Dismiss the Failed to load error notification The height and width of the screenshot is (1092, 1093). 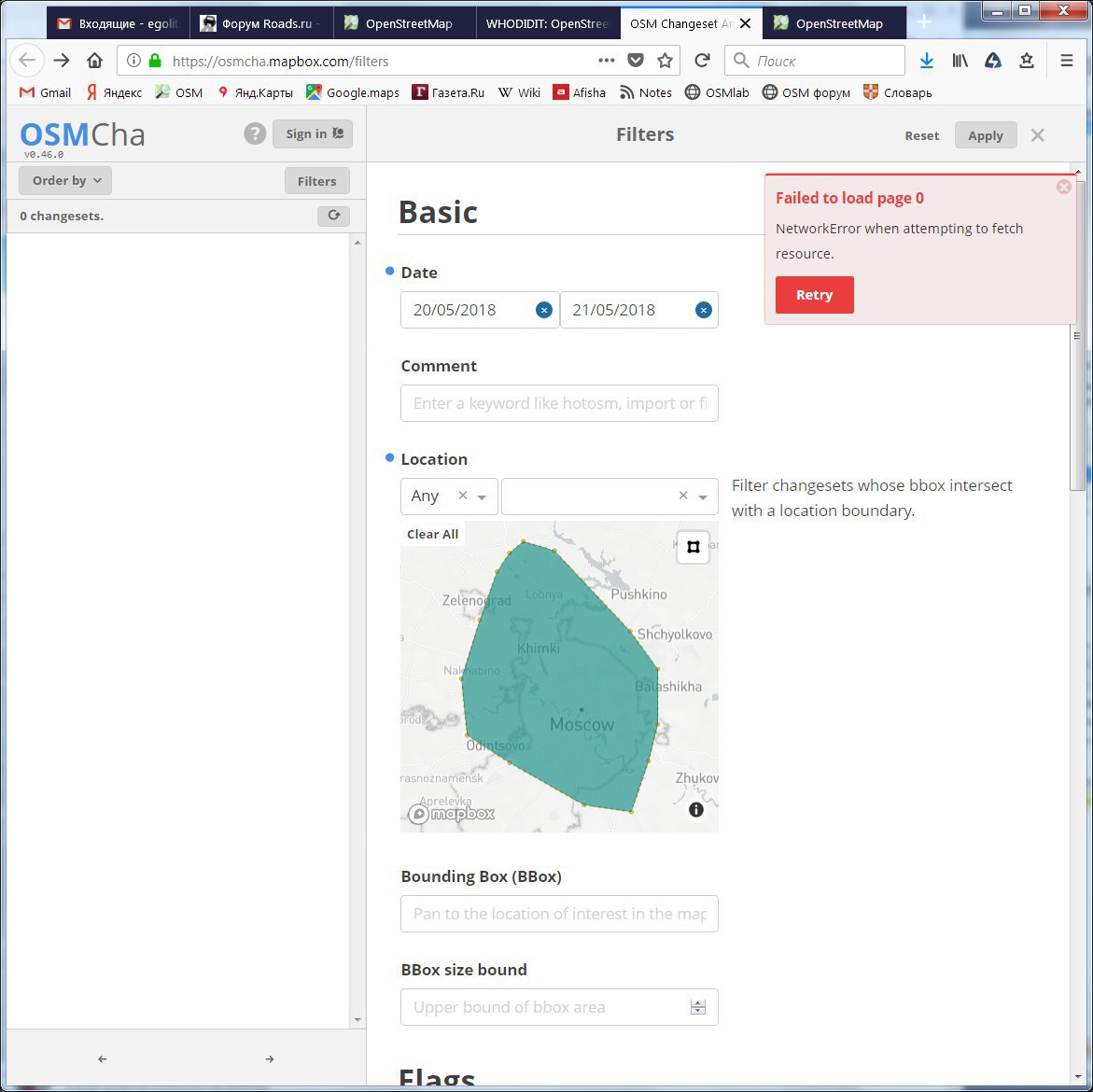1063,187
